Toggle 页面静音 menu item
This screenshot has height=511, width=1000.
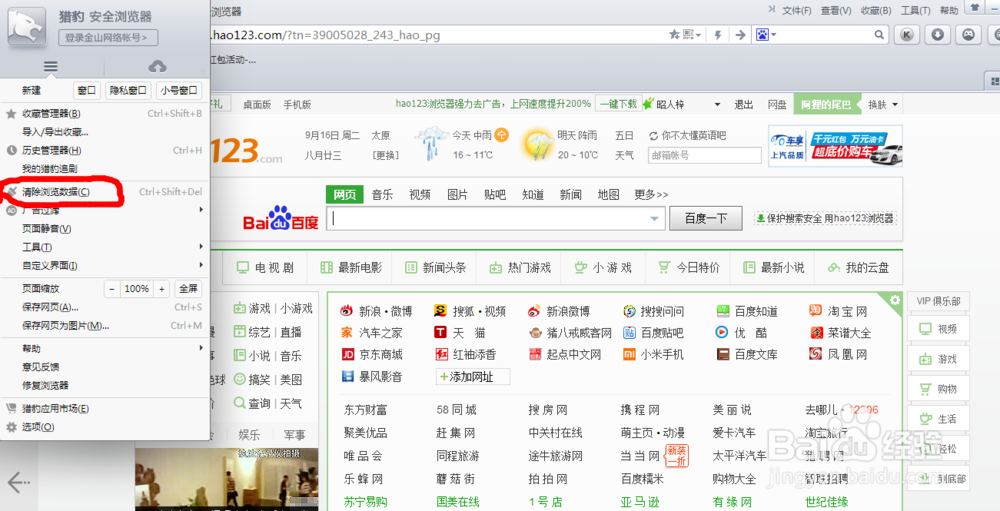(x=105, y=228)
